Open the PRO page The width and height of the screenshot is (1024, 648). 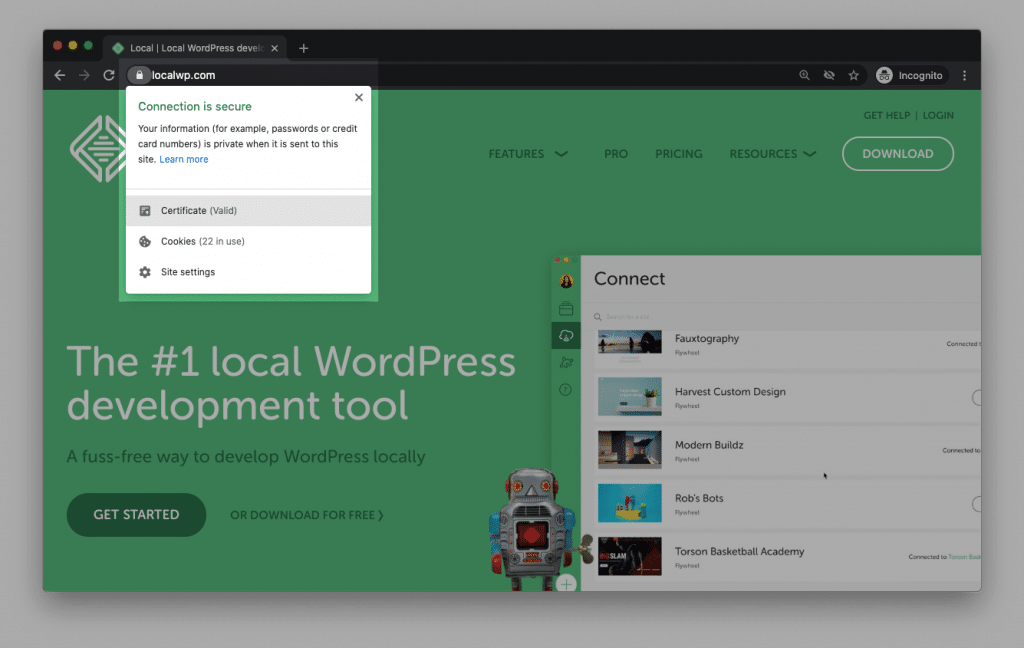point(616,154)
